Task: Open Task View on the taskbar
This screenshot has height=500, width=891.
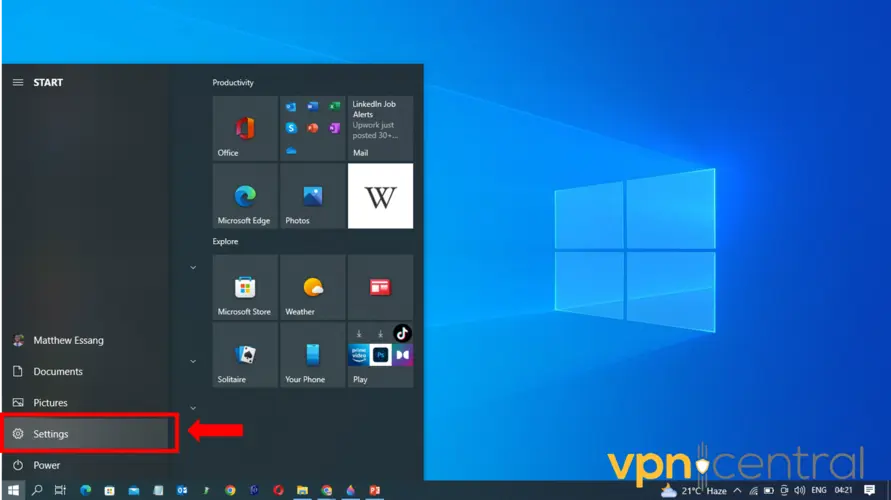Action: click(60, 490)
